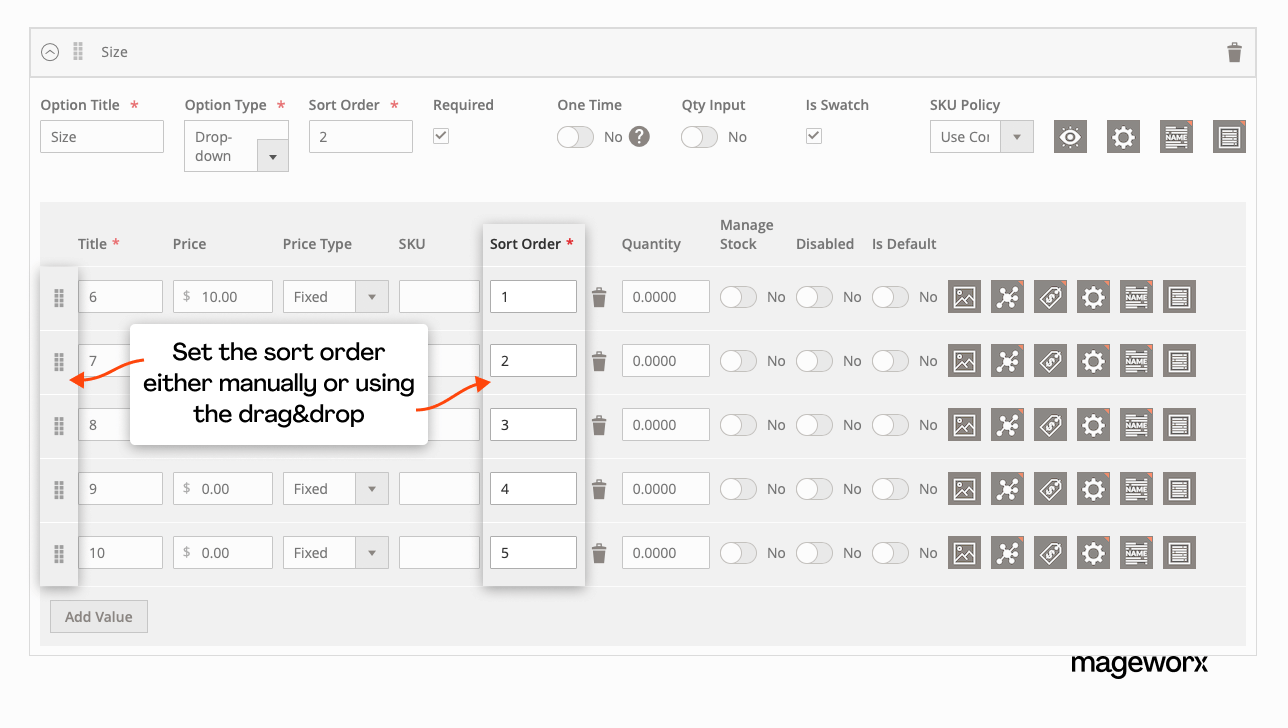The width and height of the screenshot is (1288, 728).
Task: Collapse the Size option panel
Action: click(50, 52)
